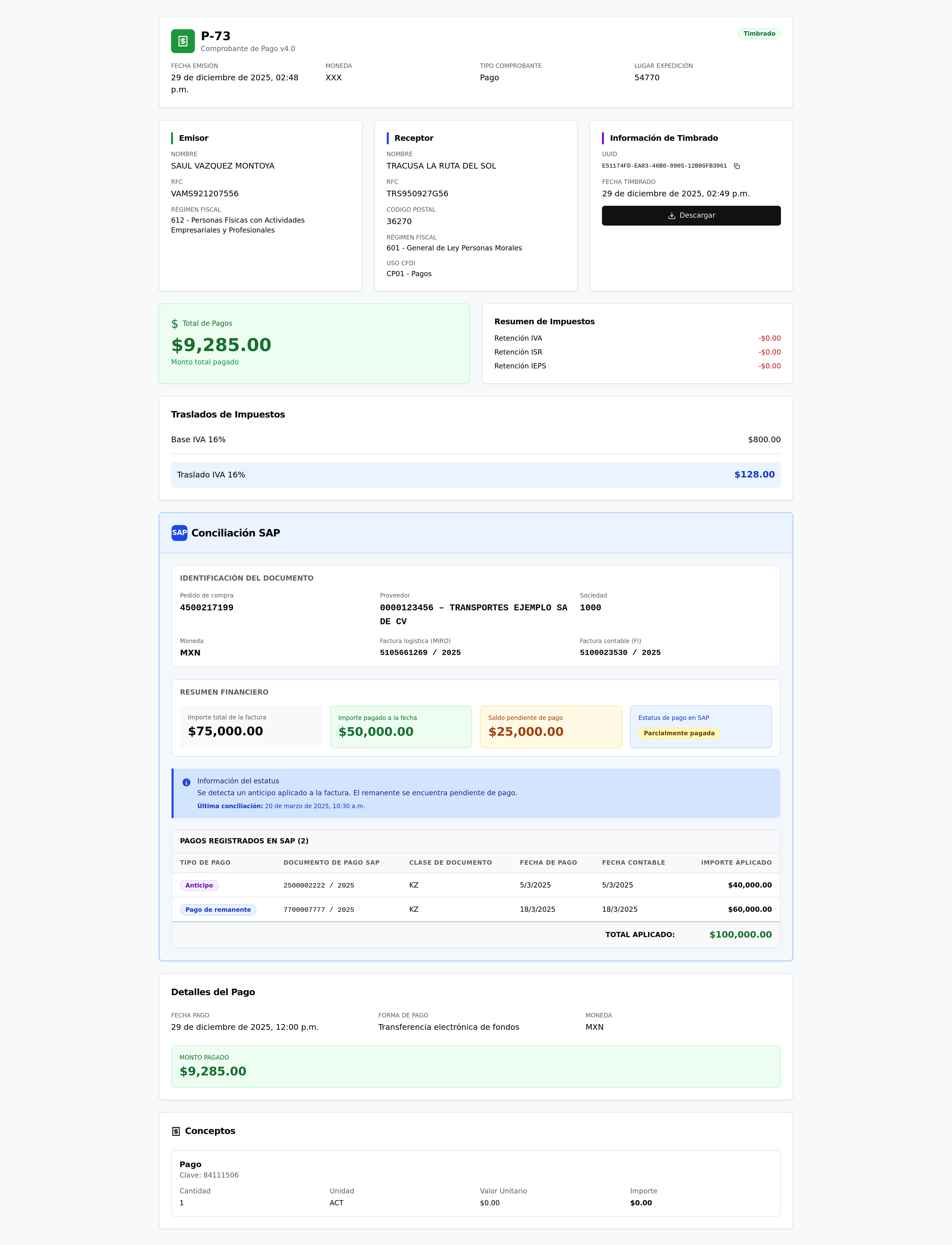Click the green receipt icon beside P-73
952x1245 pixels.
(x=182, y=41)
